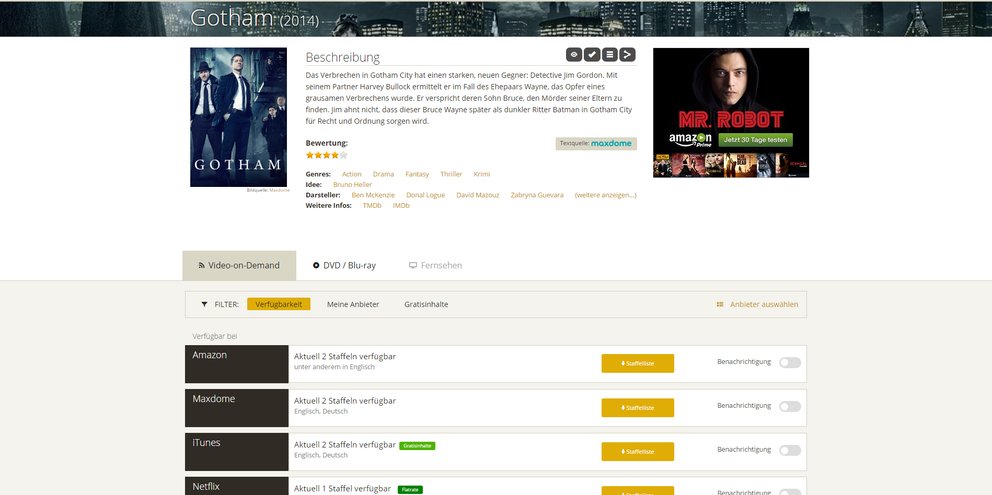Image resolution: width=992 pixels, height=495 pixels.
Task: Click Jetzt 30 Tage testen ad button
Action: [x=755, y=139]
